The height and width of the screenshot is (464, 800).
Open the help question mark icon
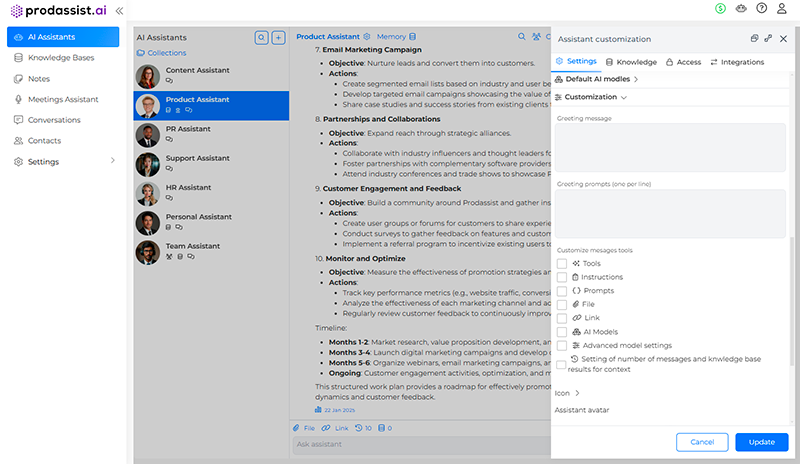761,9
